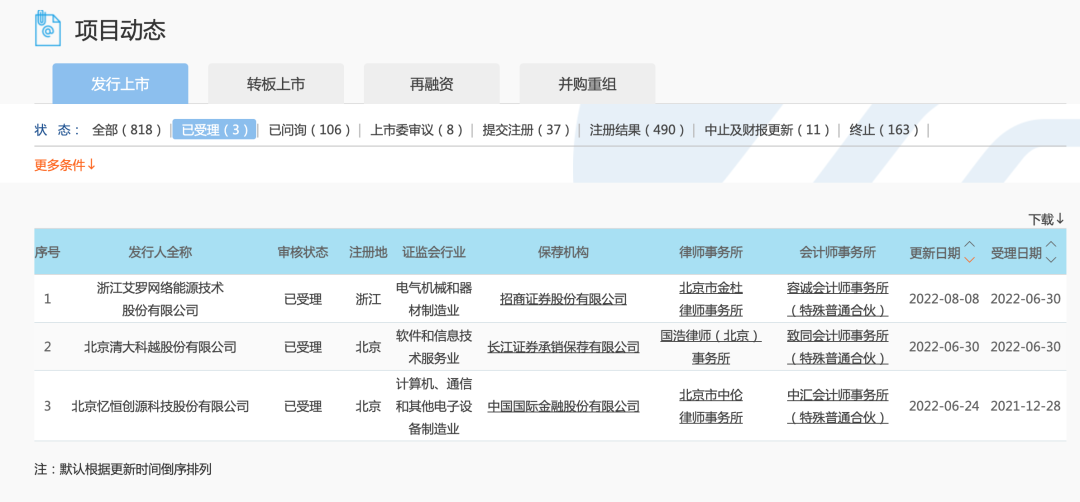Viewport: 1080px width, 502px height.
Task: Filter status by 上市委审议 (8)
Action: click(417, 129)
